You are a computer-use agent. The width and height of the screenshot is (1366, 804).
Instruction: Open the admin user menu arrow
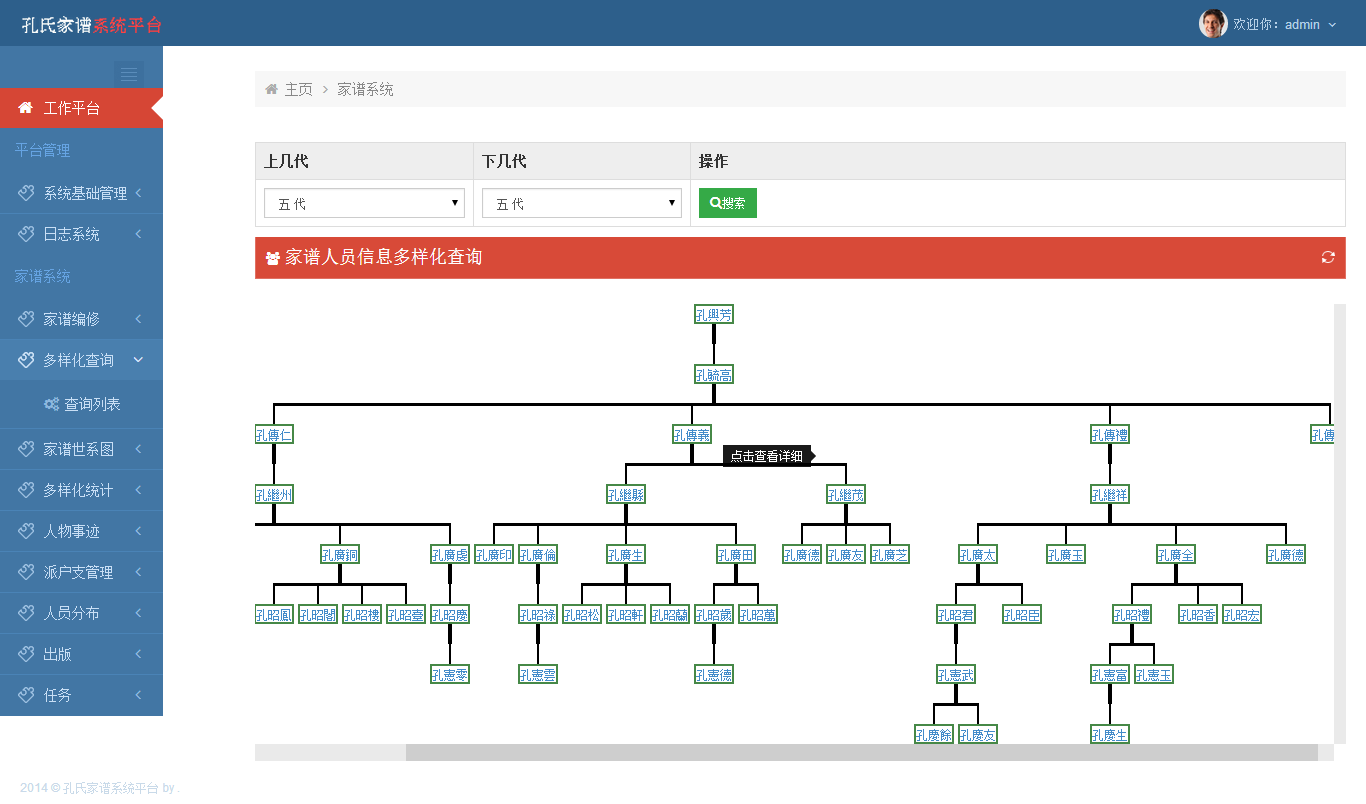pyautogui.click(x=1332, y=25)
